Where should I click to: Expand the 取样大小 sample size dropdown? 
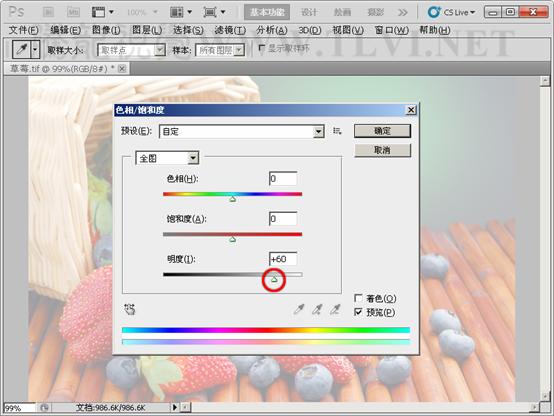(x=131, y=50)
